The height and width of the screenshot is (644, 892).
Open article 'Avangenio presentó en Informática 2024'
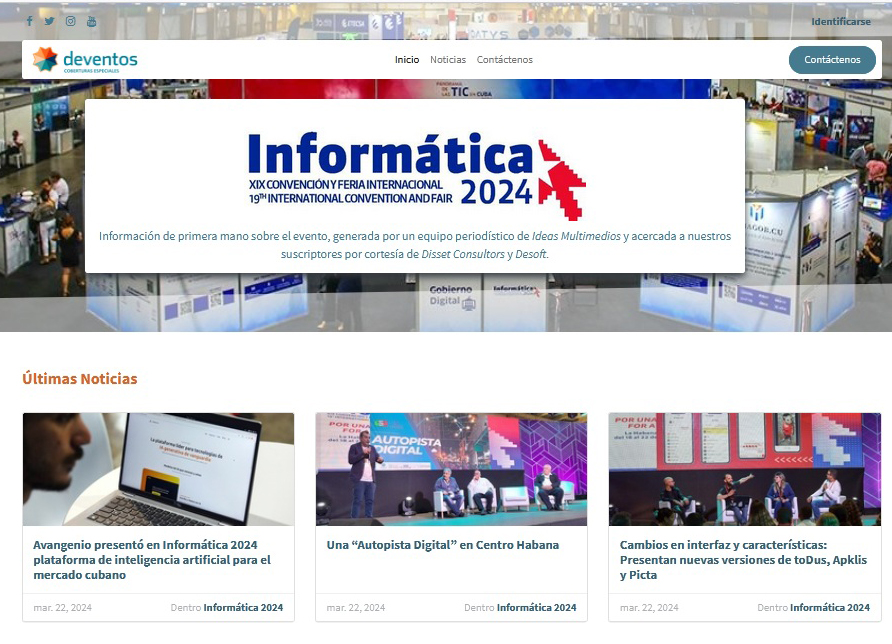click(x=152, y=560)
